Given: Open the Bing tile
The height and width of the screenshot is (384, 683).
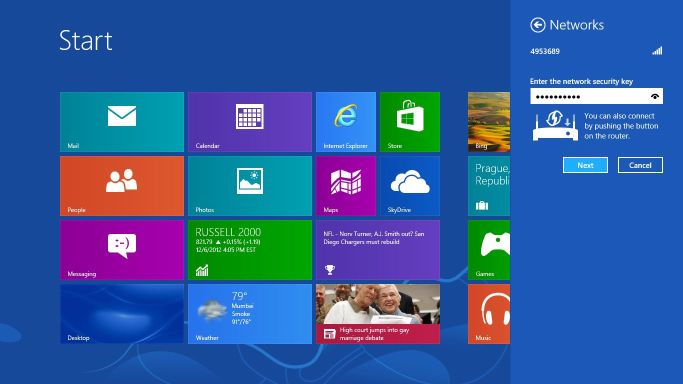Looking at the screenshot, I should [489, 122].
